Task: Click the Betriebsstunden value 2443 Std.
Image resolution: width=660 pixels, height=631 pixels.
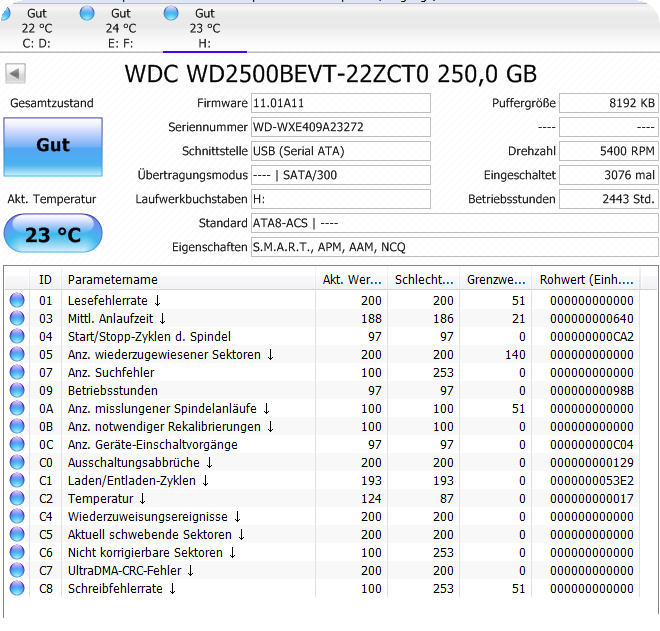Action: [x=609, y=199]
